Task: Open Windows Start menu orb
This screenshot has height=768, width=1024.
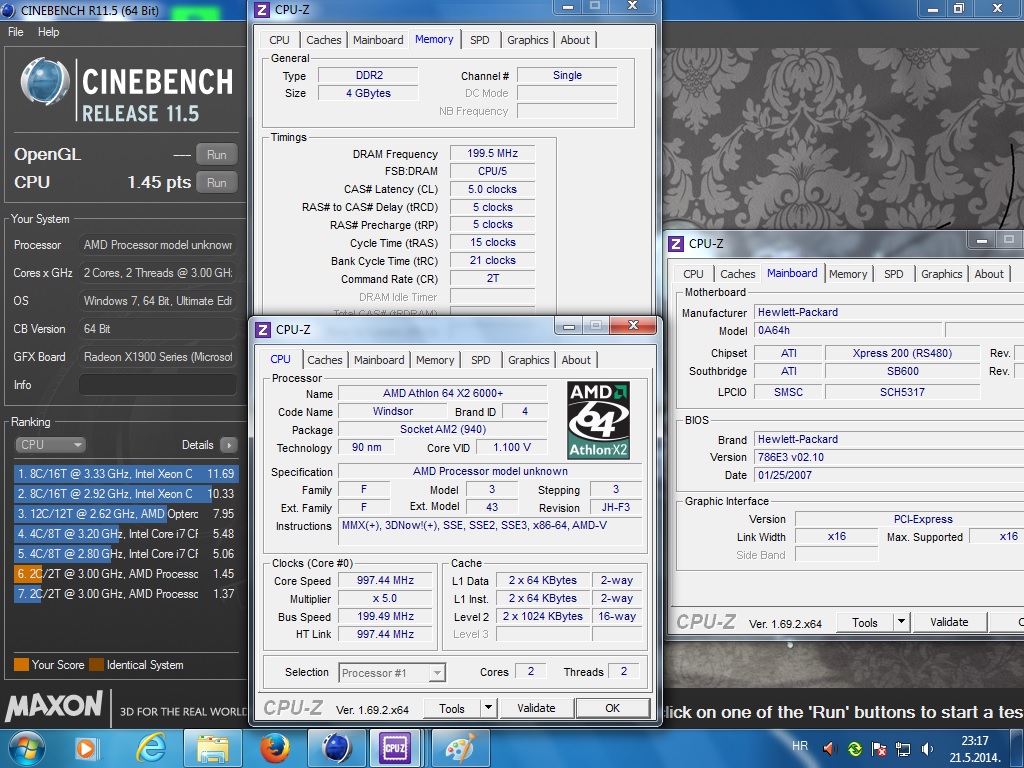Action: point(27,748)
